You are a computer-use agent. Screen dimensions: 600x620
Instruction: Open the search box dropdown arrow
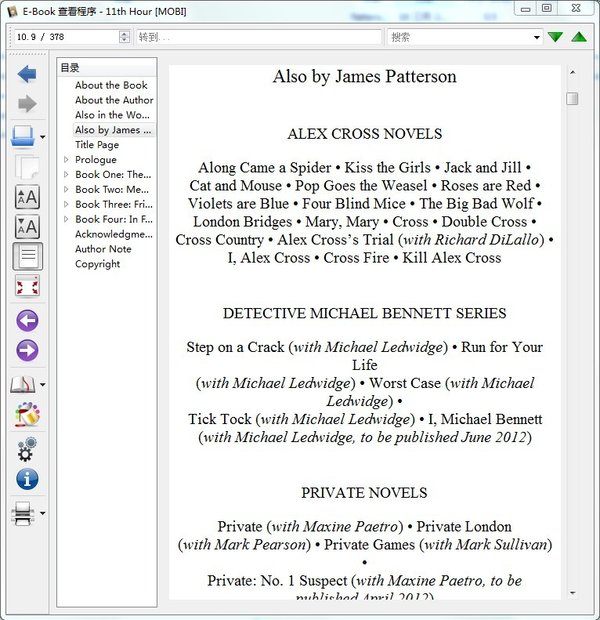pos(537,37)
